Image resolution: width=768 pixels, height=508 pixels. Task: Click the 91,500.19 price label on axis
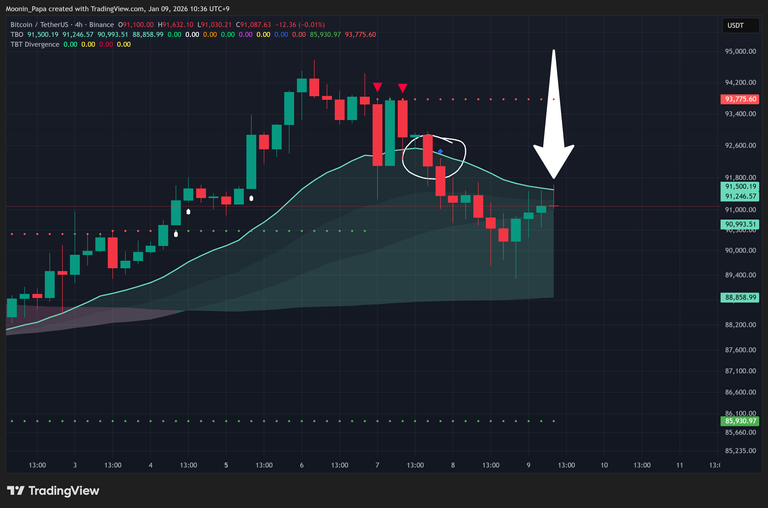coord(739,187)
